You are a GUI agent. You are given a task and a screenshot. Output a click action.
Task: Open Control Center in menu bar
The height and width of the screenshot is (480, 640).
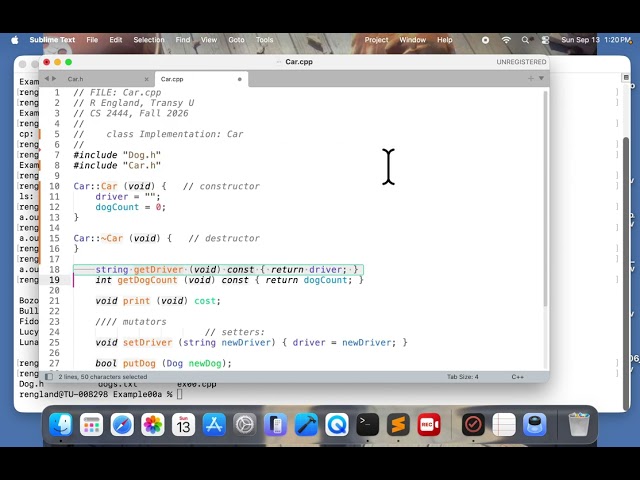pos(545,40)
